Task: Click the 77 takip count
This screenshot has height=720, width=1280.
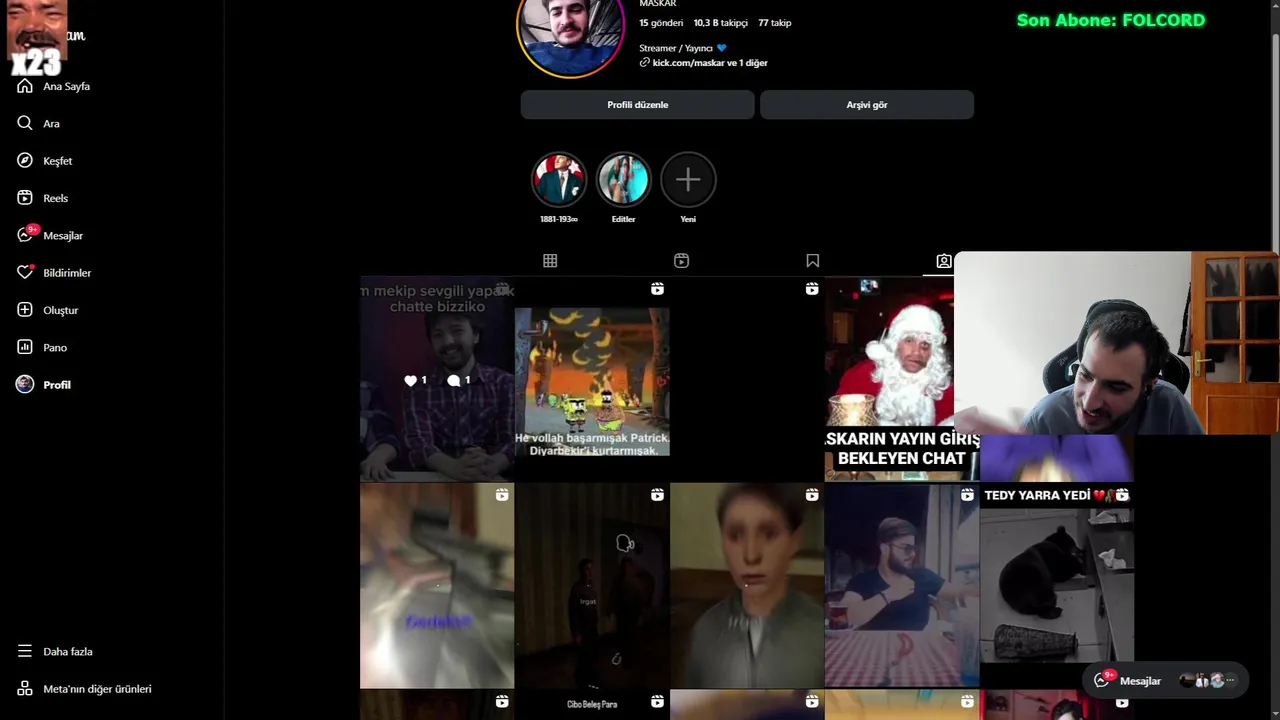Action: (x=774, y=23)
